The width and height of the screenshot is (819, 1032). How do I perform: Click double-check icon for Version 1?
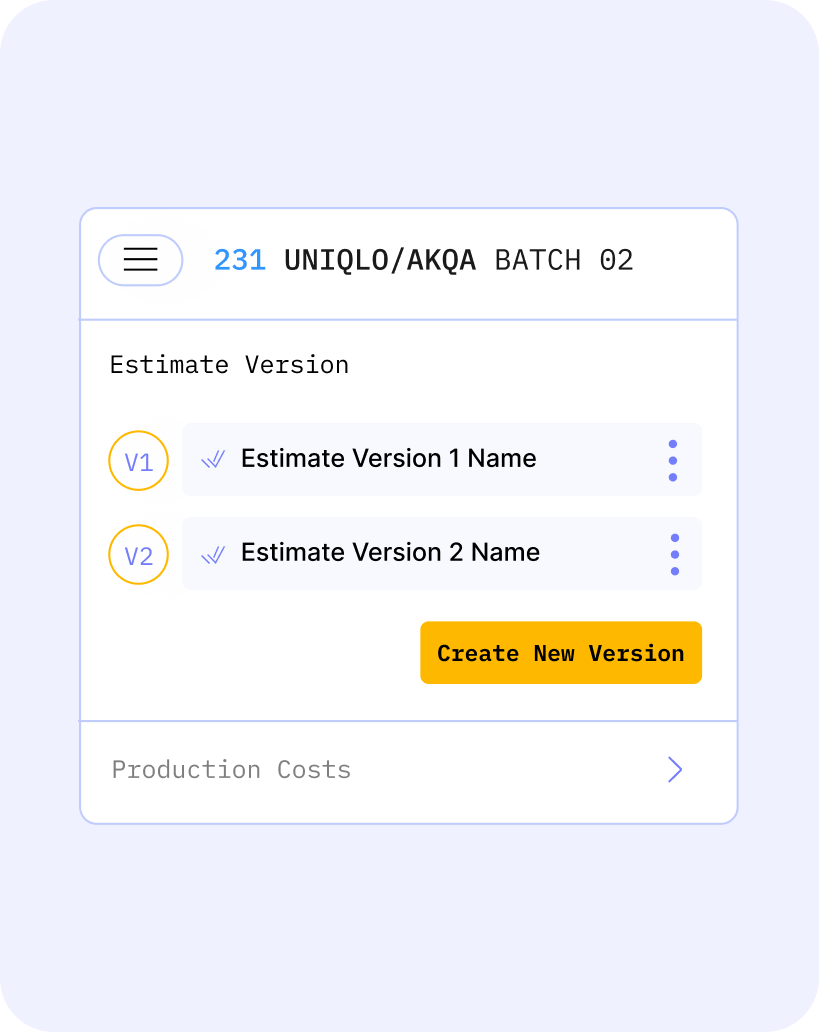[213, 459]
